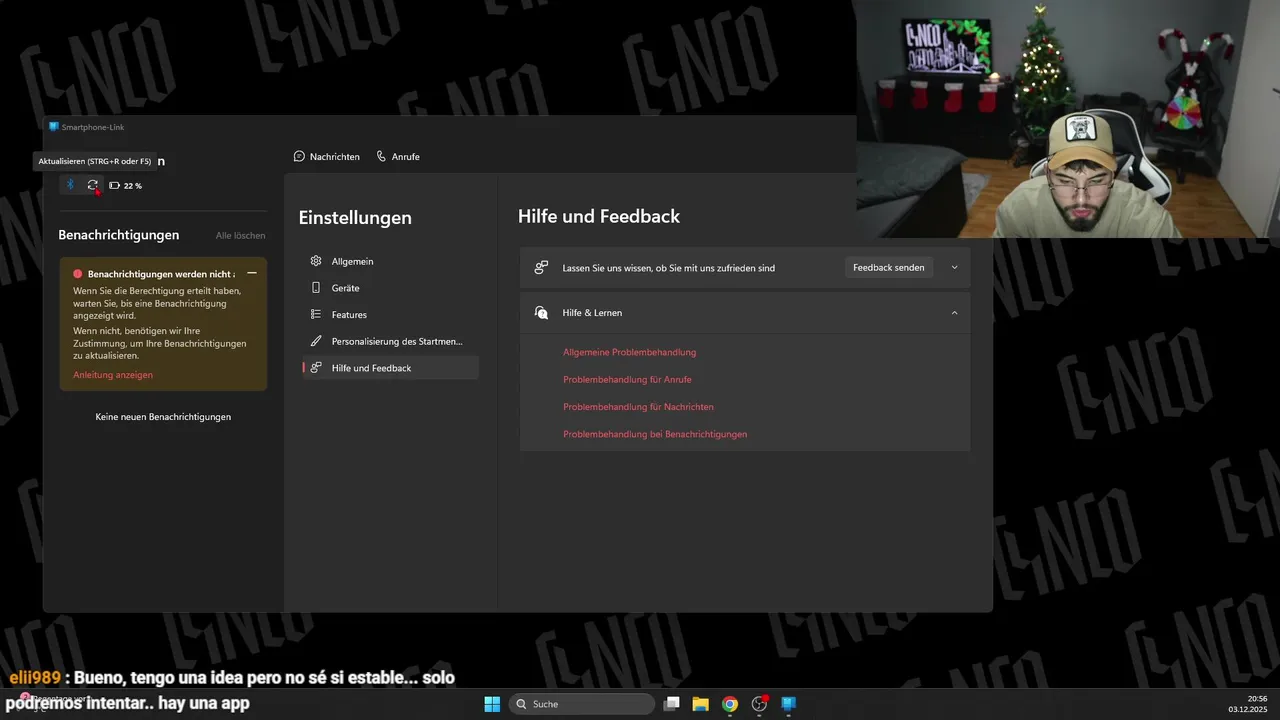Viewport: 1280px width, 720px height.
Task: Expand the feedback row chevron
Action: [954, 268]
